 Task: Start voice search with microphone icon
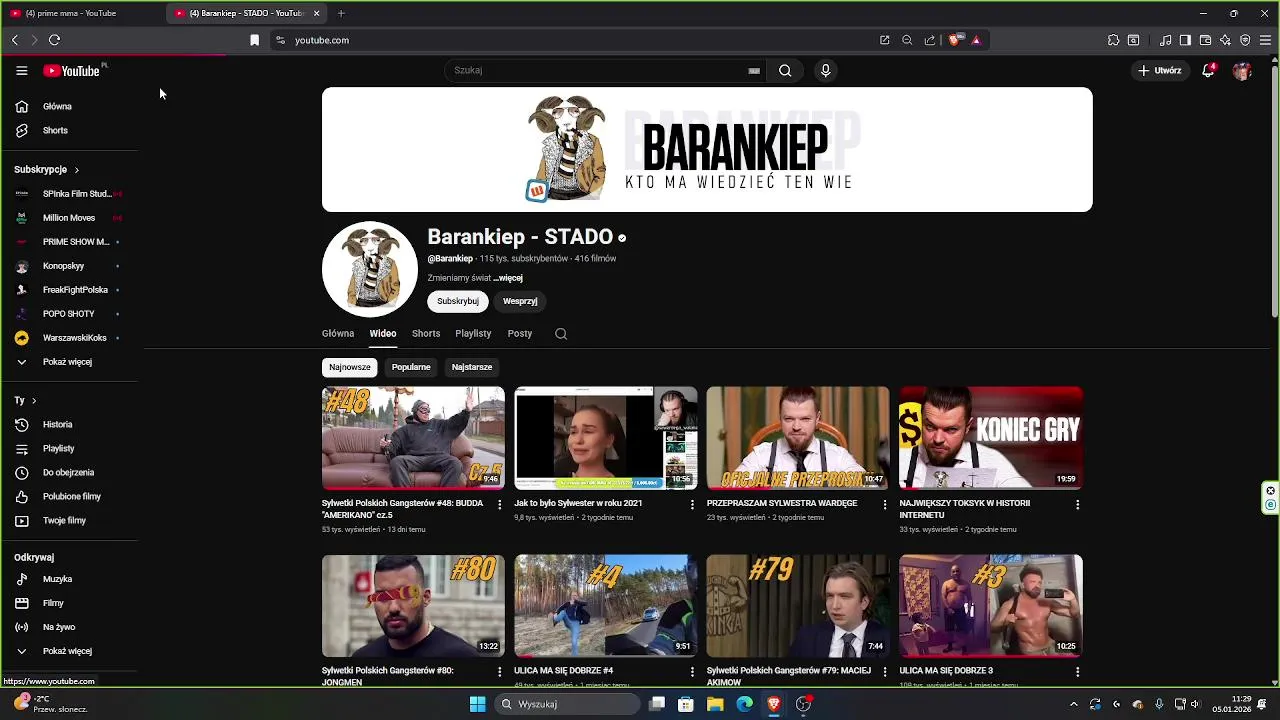coord(825,70)
